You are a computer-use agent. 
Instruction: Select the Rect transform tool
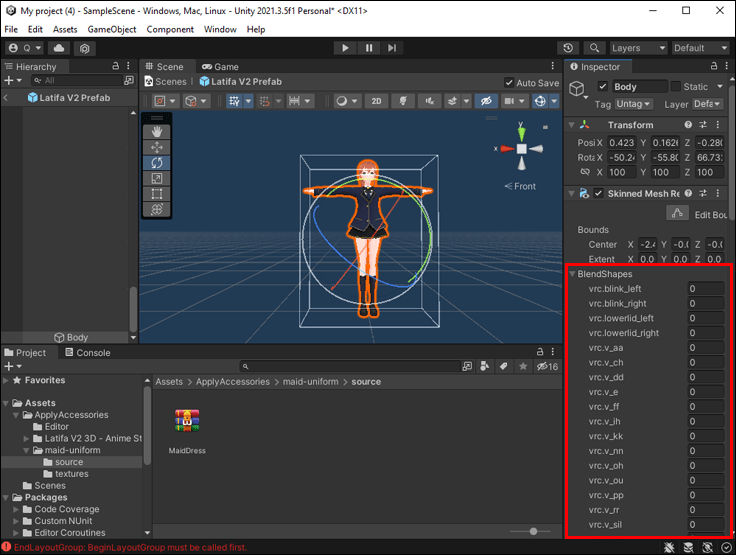pos(157,194)
